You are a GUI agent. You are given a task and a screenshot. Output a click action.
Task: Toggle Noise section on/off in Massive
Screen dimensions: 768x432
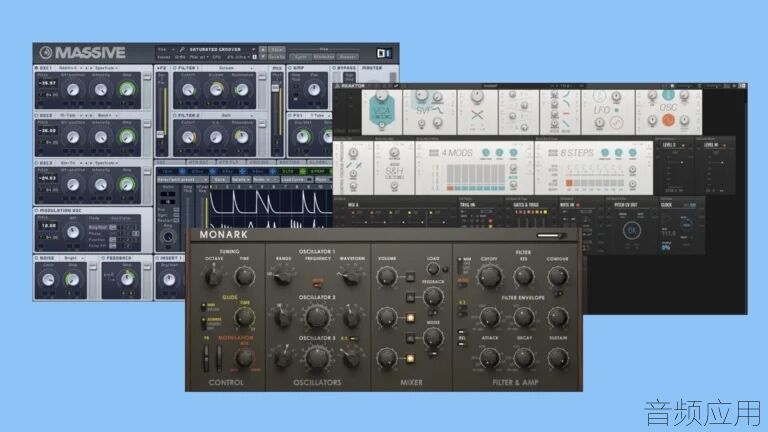click(37, 258)
